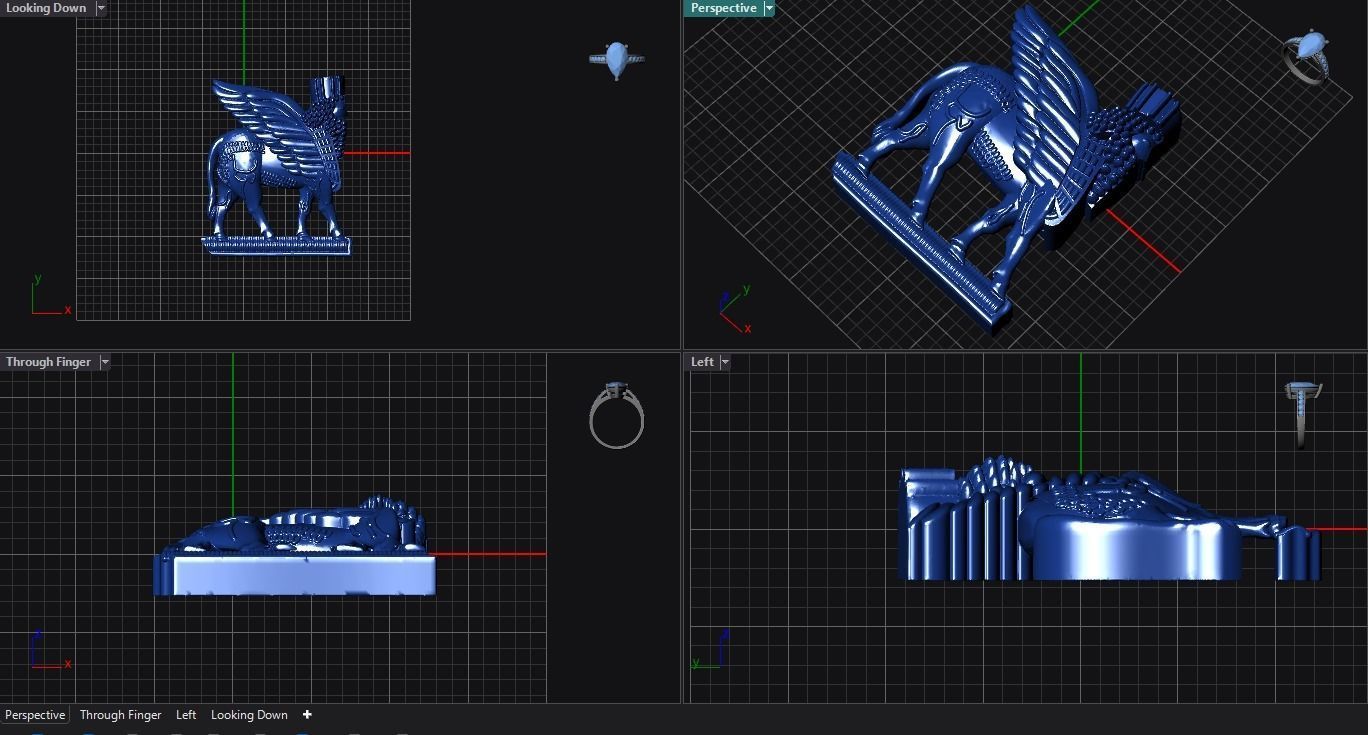Open the Through Finger viewport dropdown arrow
The width and height of the screenshot is (1368, 735).
[105, 362]
